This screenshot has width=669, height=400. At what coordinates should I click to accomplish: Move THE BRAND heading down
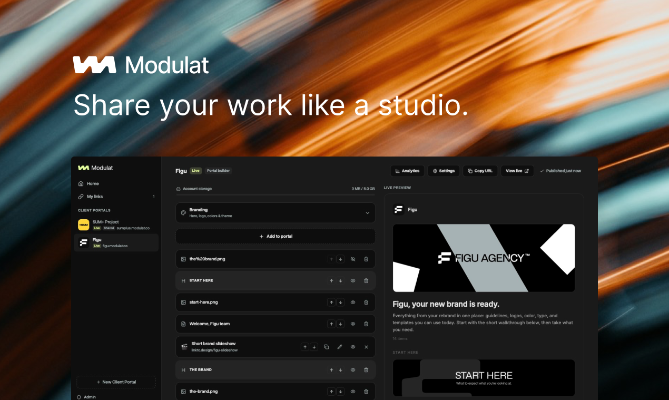[x=340, y=370]
